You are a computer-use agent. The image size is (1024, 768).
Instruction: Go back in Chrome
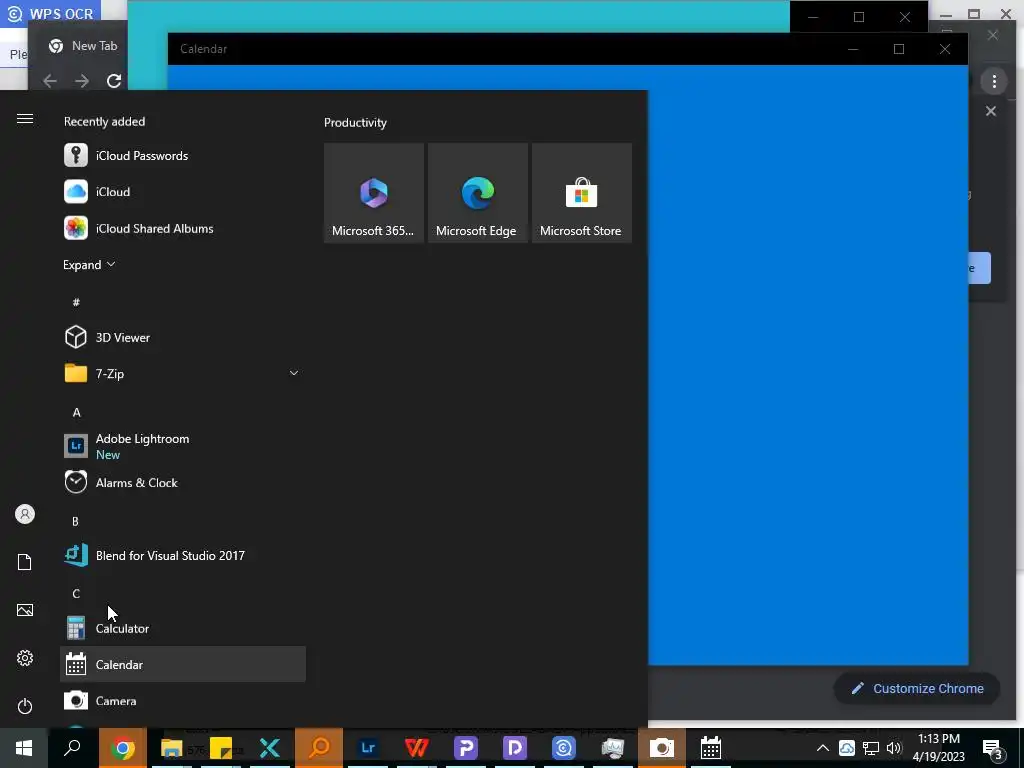(50, 81)
